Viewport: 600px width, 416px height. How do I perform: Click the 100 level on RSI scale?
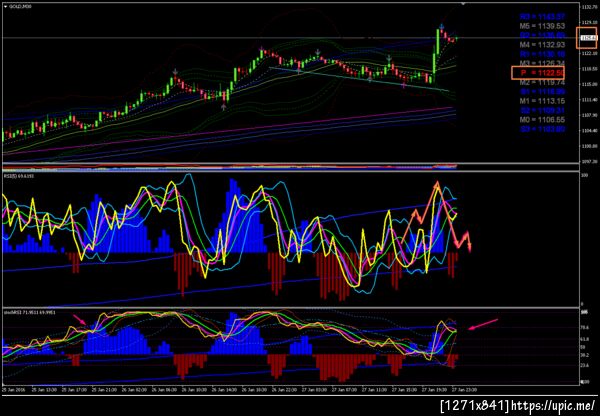[584, 175]
